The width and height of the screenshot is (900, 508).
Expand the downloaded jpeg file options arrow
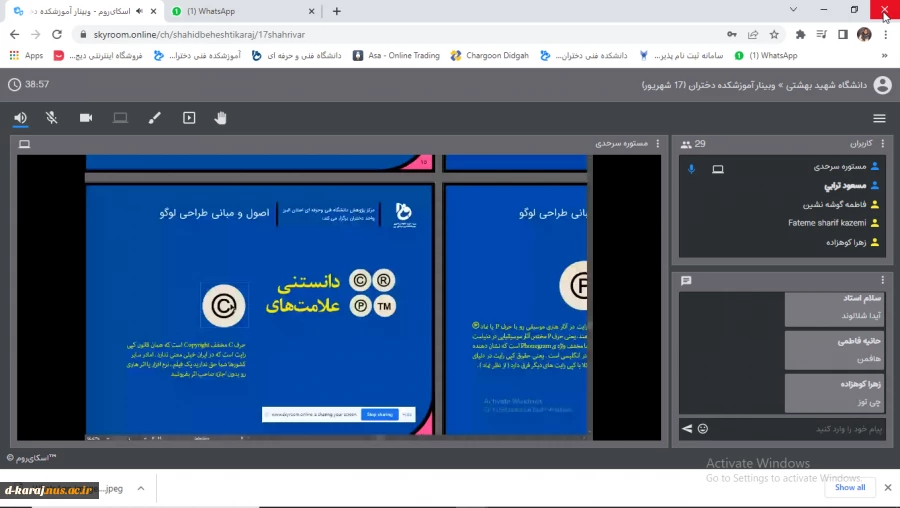pyautogui.click(x=141, y=488)
